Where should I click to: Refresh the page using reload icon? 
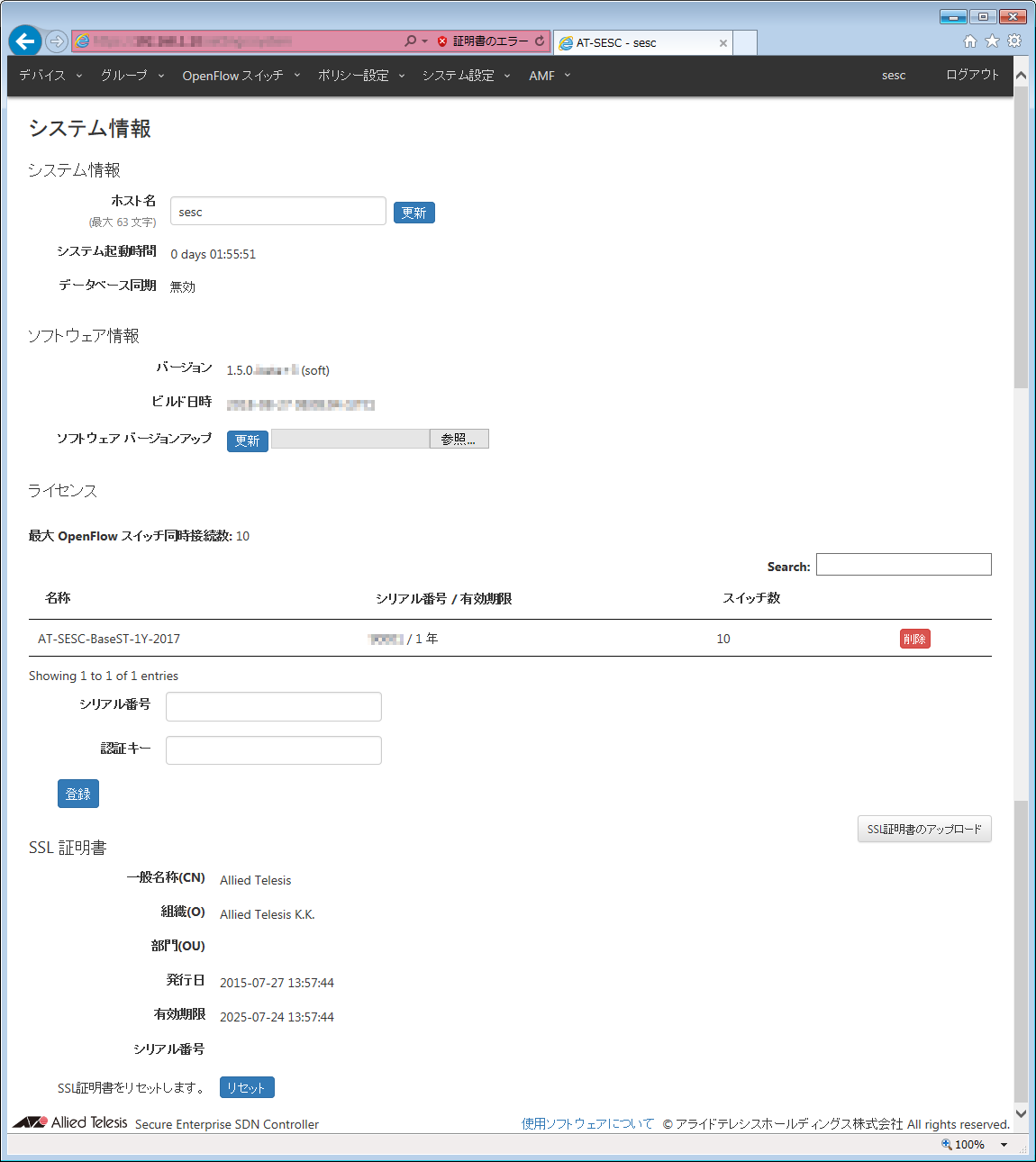pyautogui.click(x=540, y=41)
